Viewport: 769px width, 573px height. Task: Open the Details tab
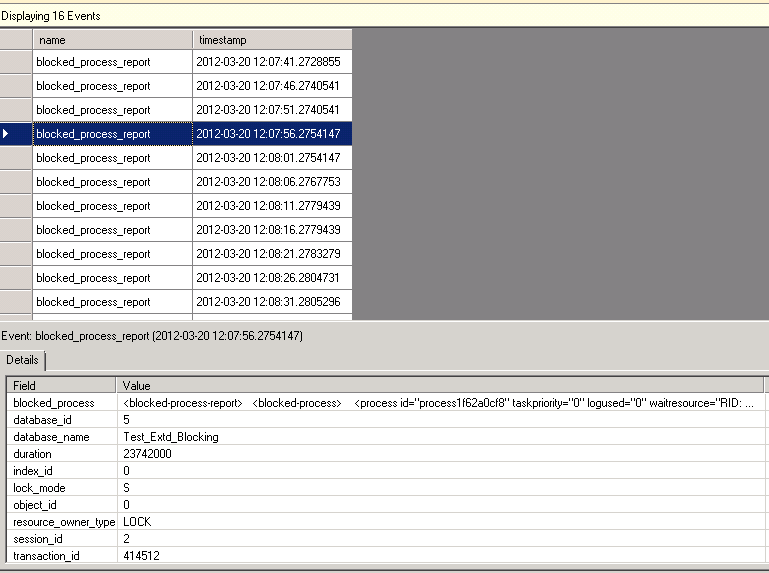tap(22, 359)
